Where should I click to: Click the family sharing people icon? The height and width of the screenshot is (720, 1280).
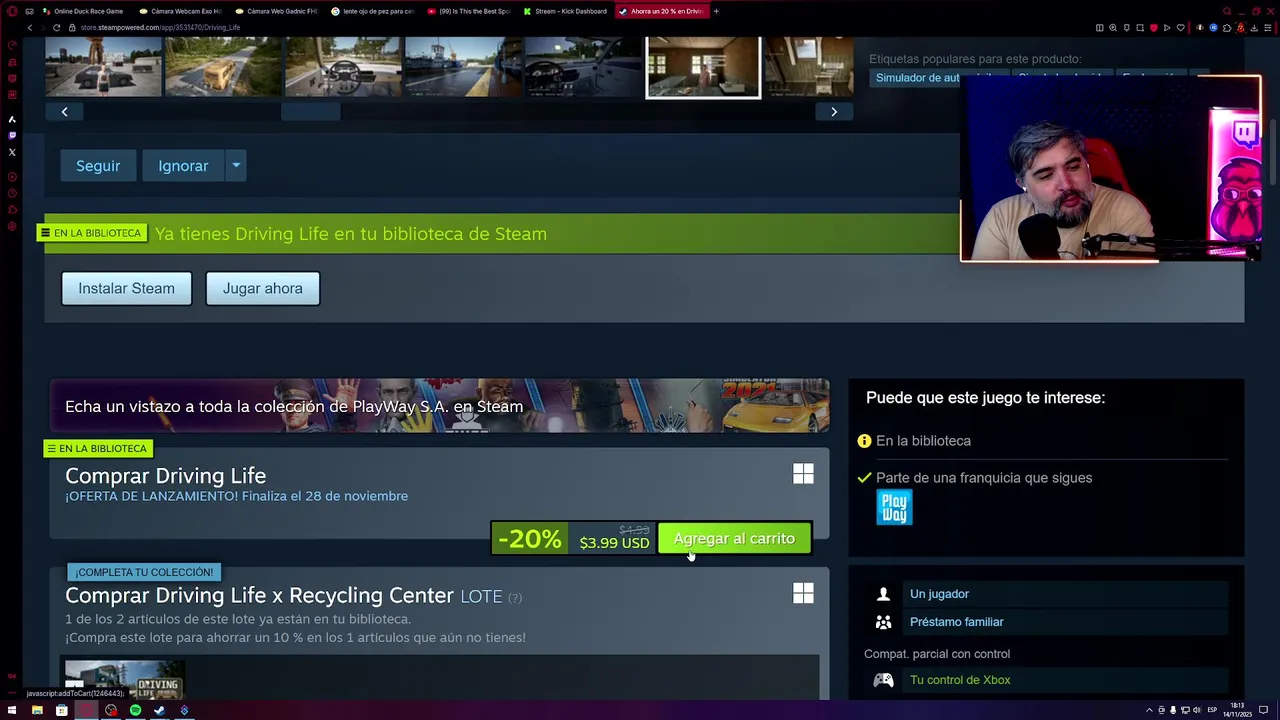(883, 622)
